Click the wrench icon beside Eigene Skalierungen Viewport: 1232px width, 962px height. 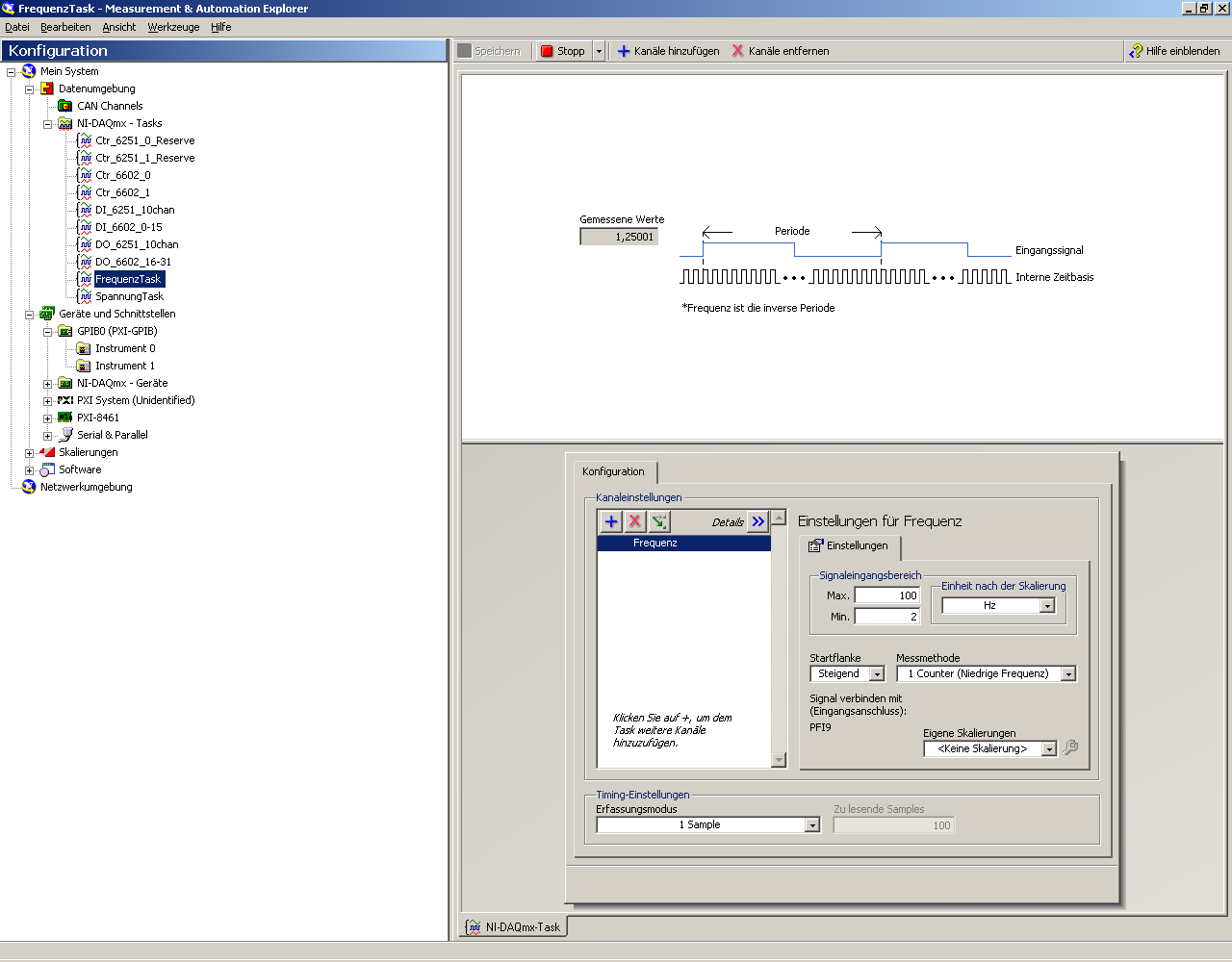click(1070, 747)
